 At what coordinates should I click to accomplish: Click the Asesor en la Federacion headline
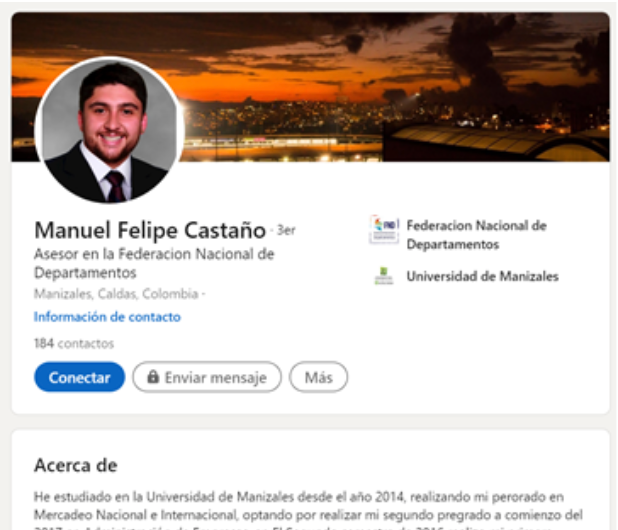(x=154, y=263)
